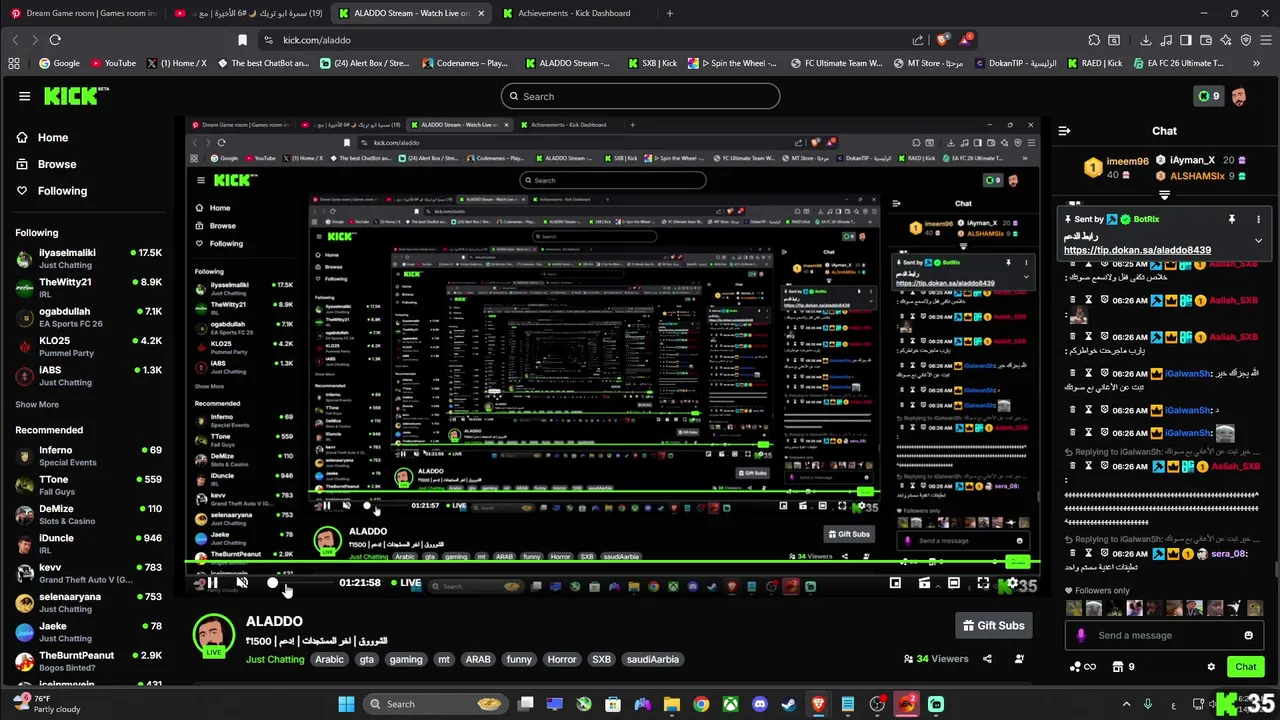Show more followed channels
1280x720 pixels.
(x=37, y=405)
